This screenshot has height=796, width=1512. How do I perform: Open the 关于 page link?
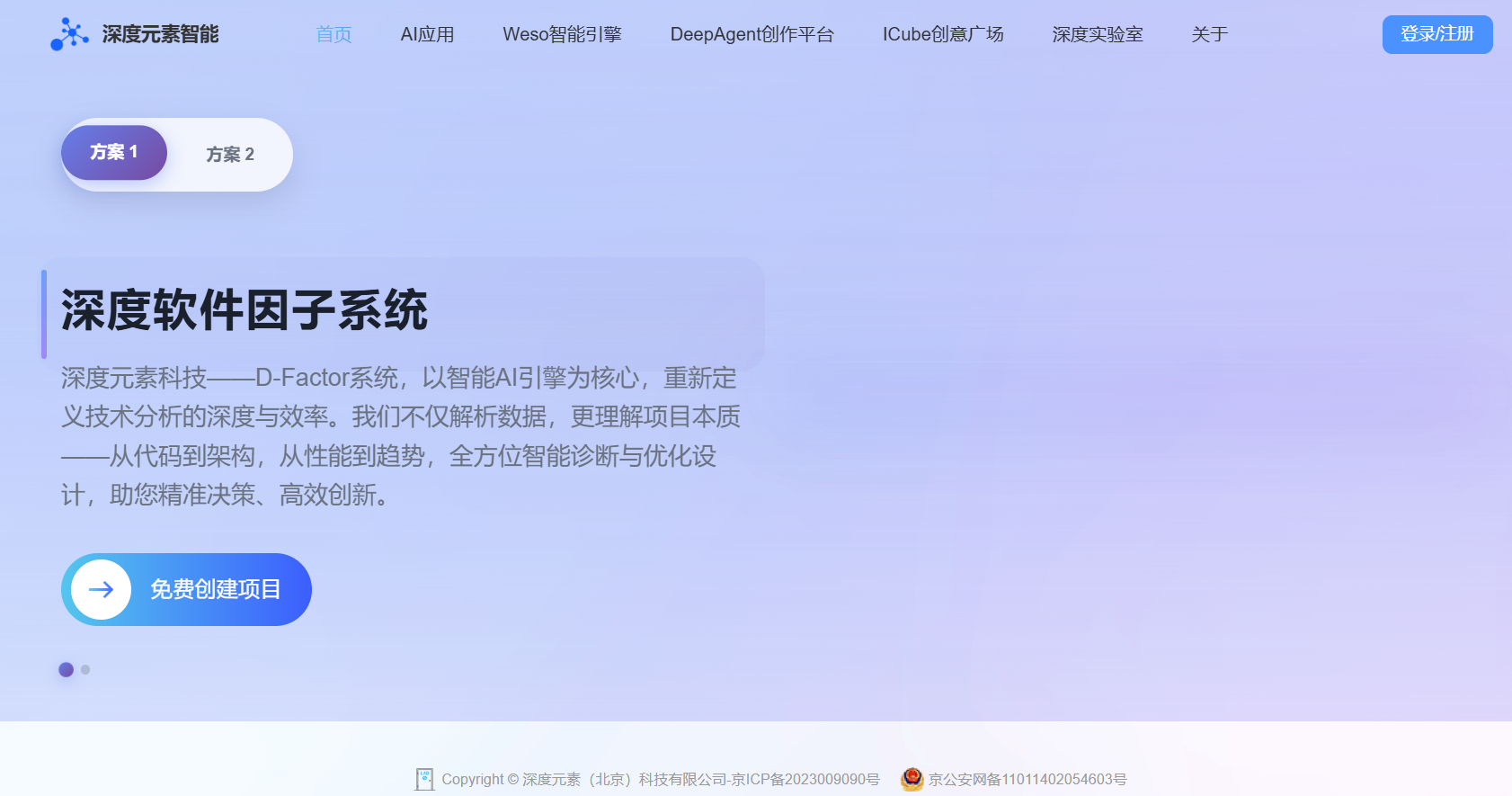(1209, 34)
